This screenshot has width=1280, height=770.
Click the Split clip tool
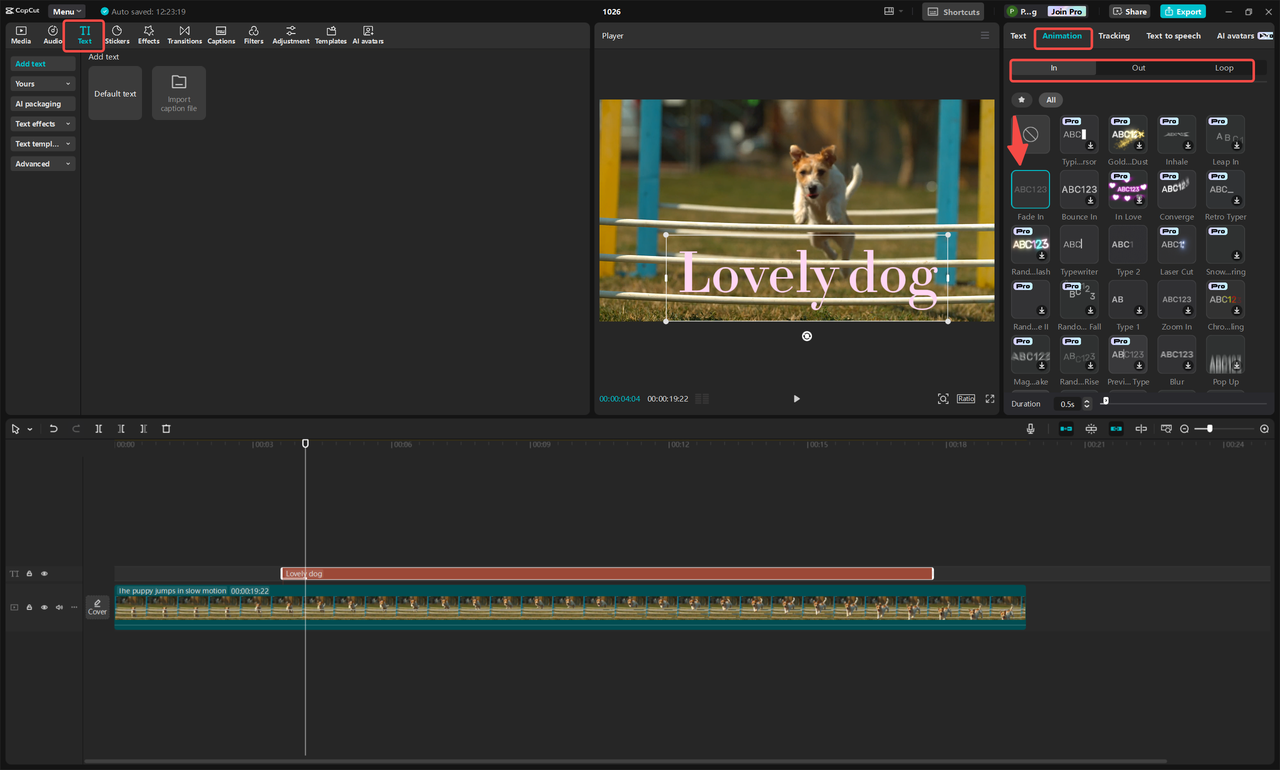click(99, 429)
